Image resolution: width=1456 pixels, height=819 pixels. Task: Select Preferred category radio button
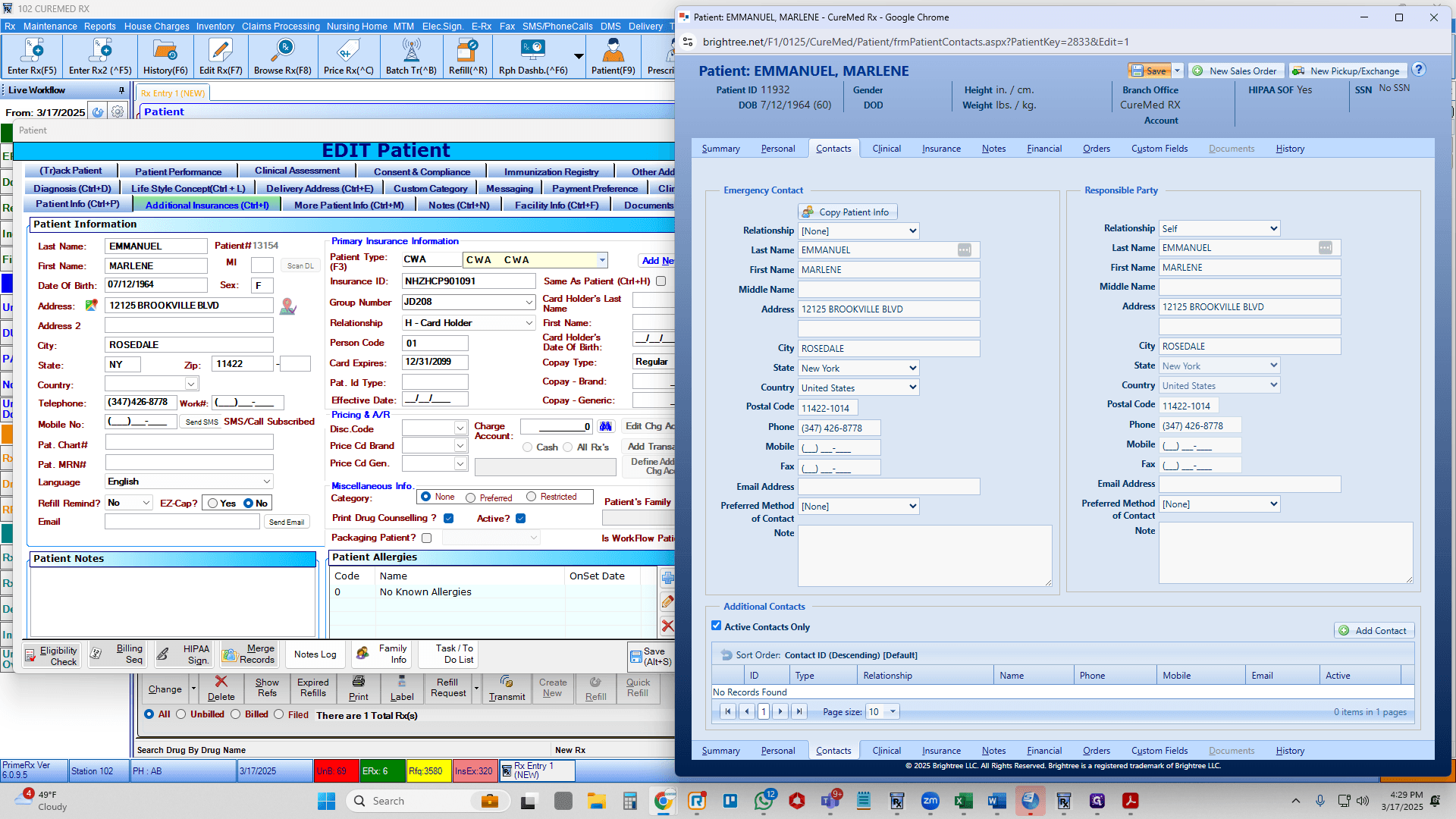471,497
